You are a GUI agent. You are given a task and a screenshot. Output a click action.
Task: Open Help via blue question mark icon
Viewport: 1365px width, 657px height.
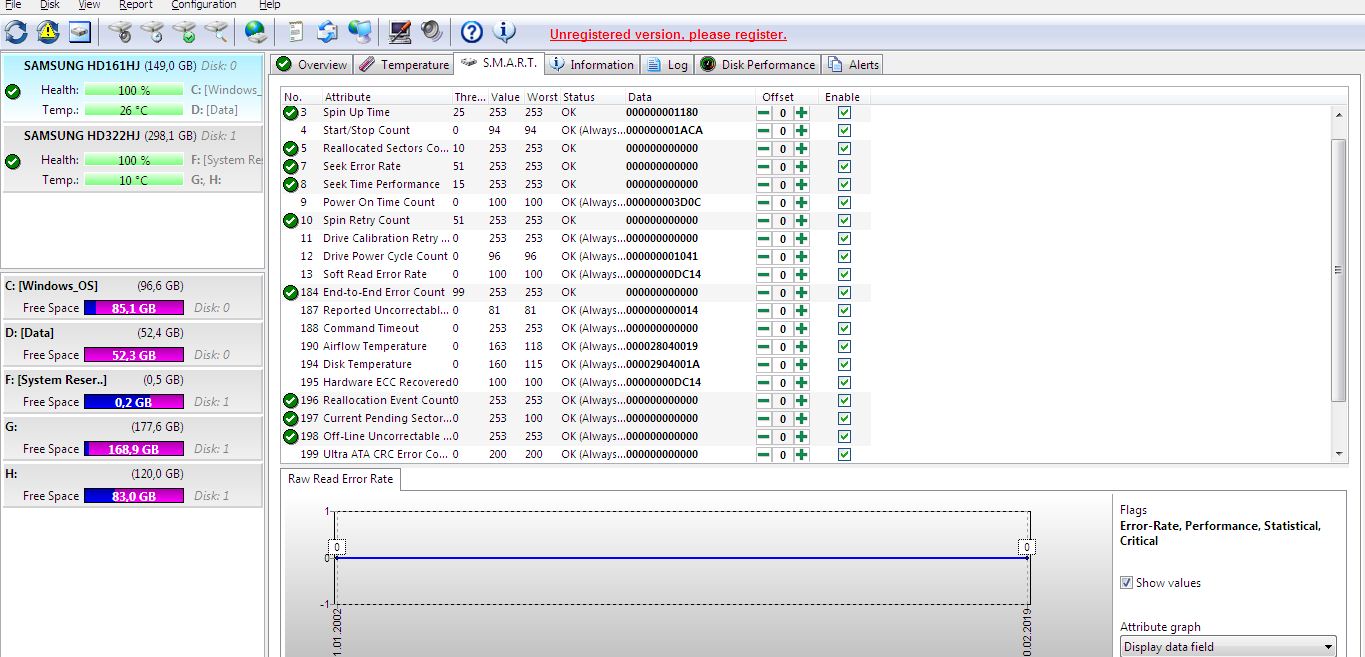pyautogui.click(x=472, y=32)
